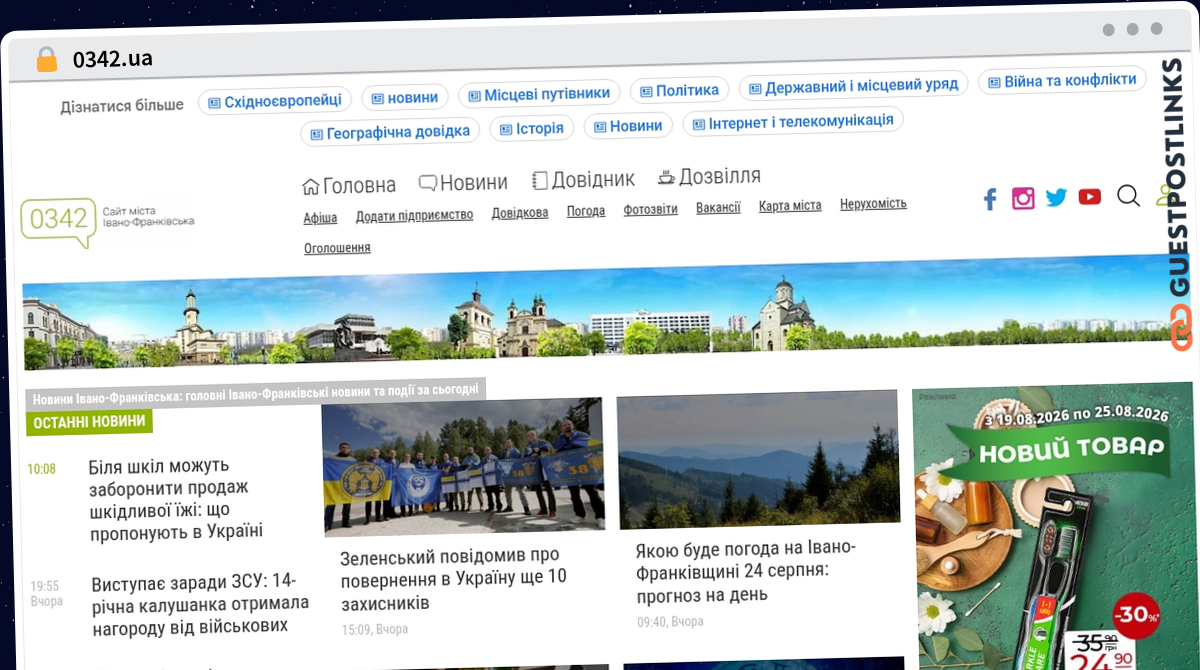Click Додати підприємство link

414,215
